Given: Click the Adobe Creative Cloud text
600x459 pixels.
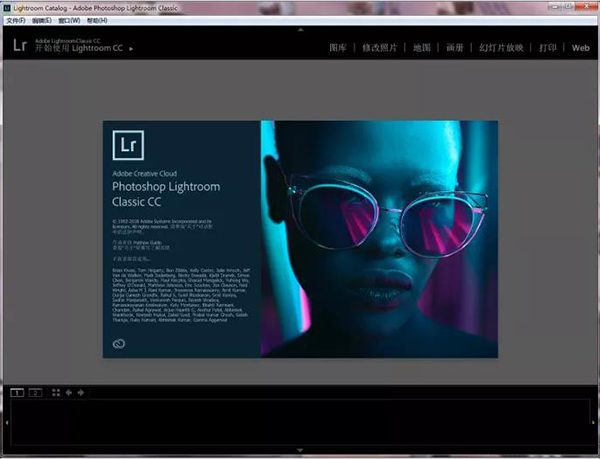Looking at the screenshot, I should 145,174.
